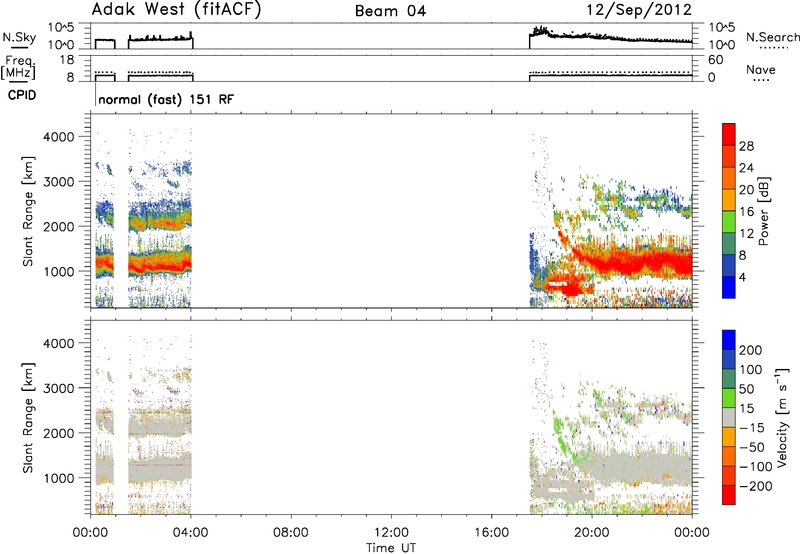Click the "18" frequency axis tick label
800x554 pixels.
tap(67, 60)
